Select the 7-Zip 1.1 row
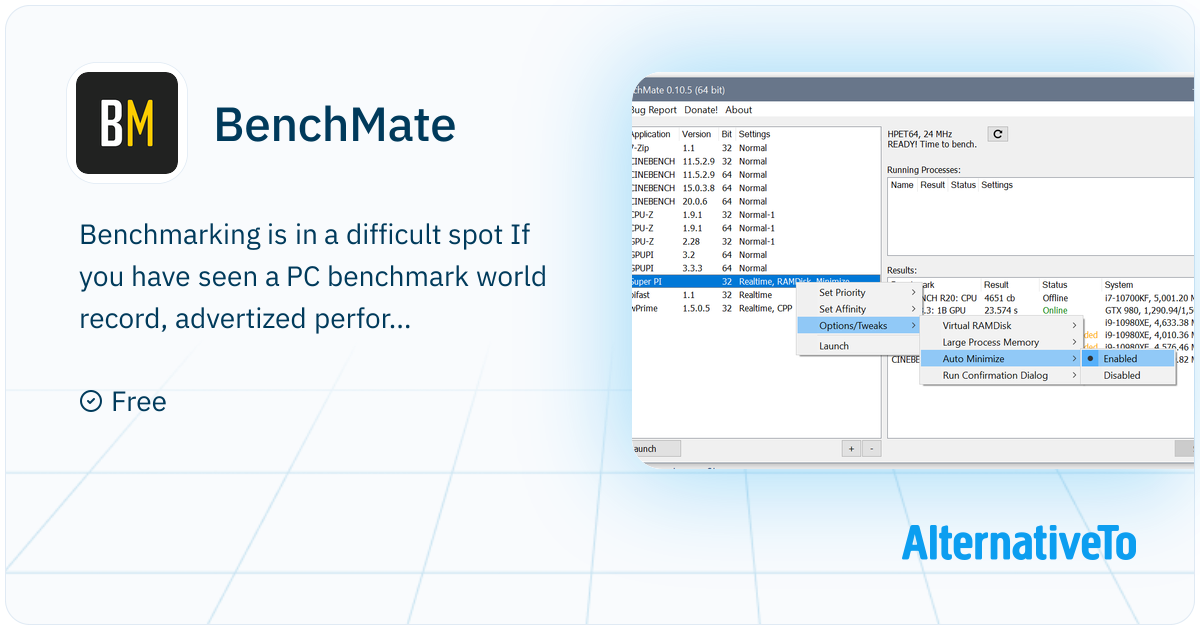Screen dimensions: 1200x630 [x=756, y=148]
